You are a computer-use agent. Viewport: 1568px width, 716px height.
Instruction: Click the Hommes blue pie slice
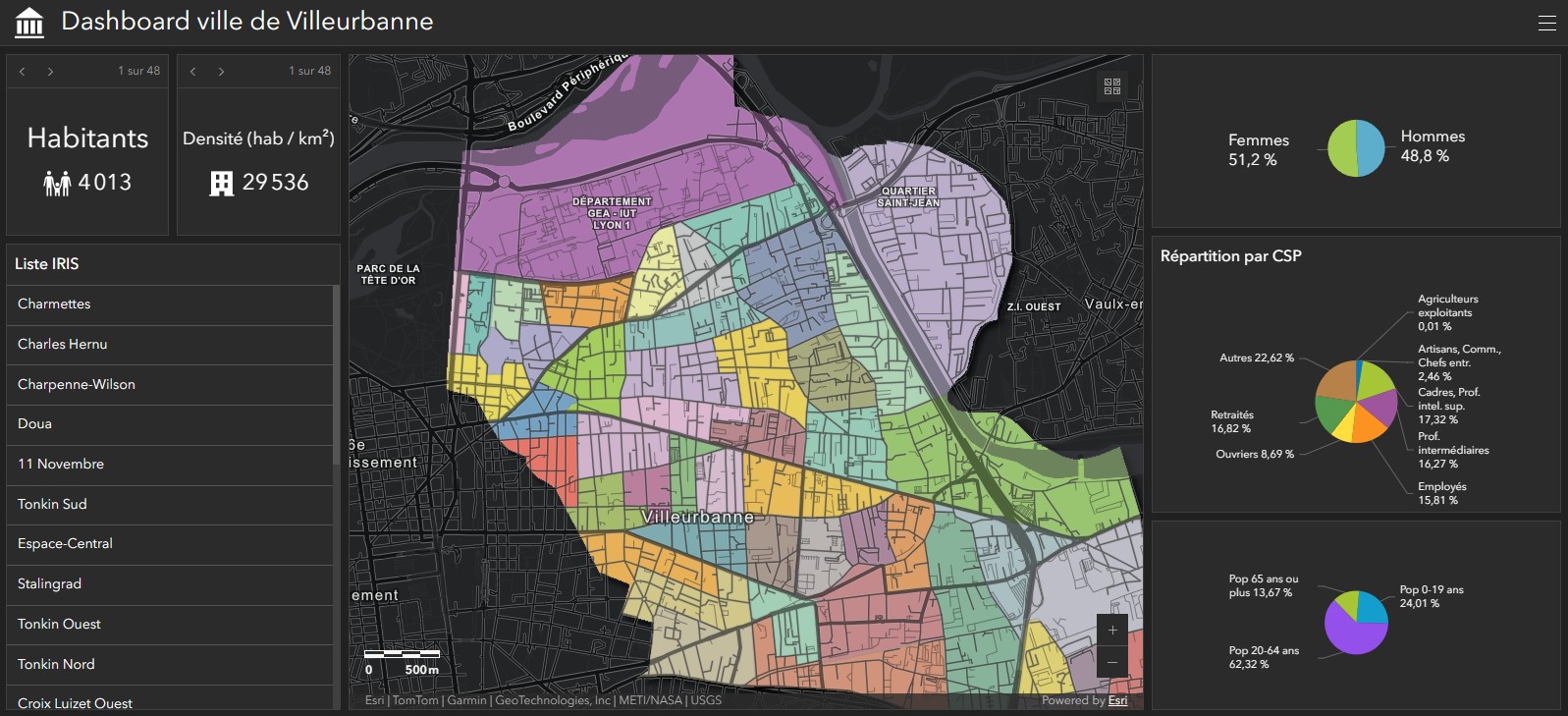point(1372,147)
